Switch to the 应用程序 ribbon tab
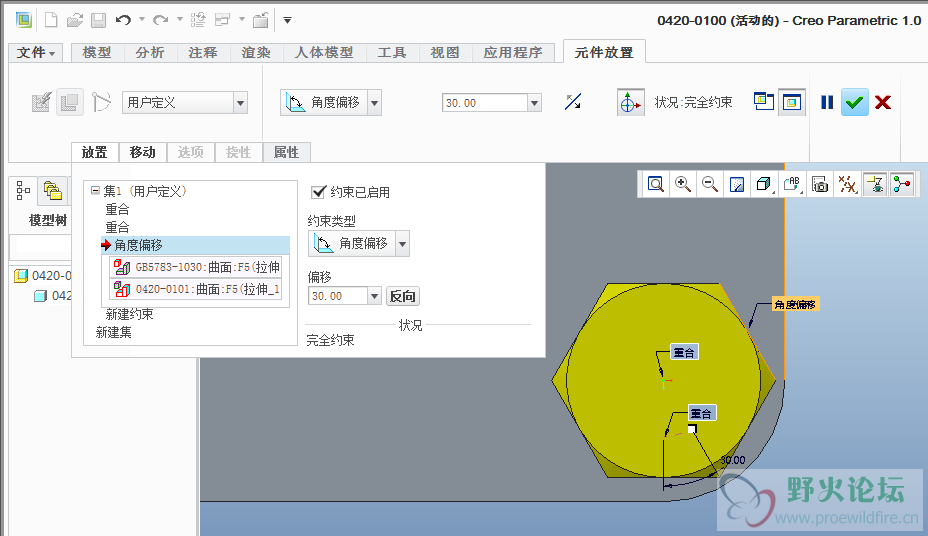This screenshot has height=536, width=928. click(513, 53)
